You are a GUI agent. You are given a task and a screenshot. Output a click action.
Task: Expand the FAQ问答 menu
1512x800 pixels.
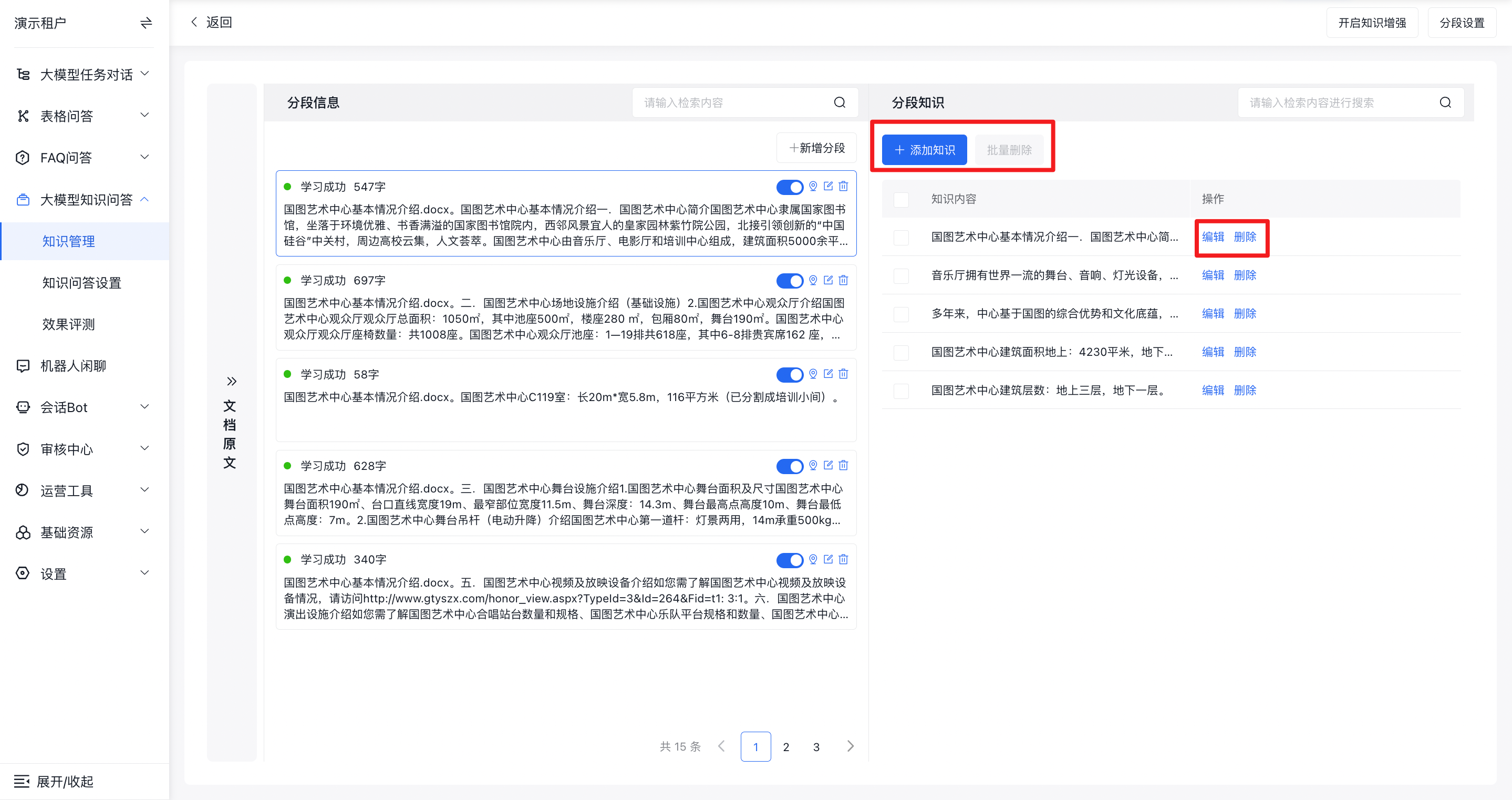click(x=85, y=158)
